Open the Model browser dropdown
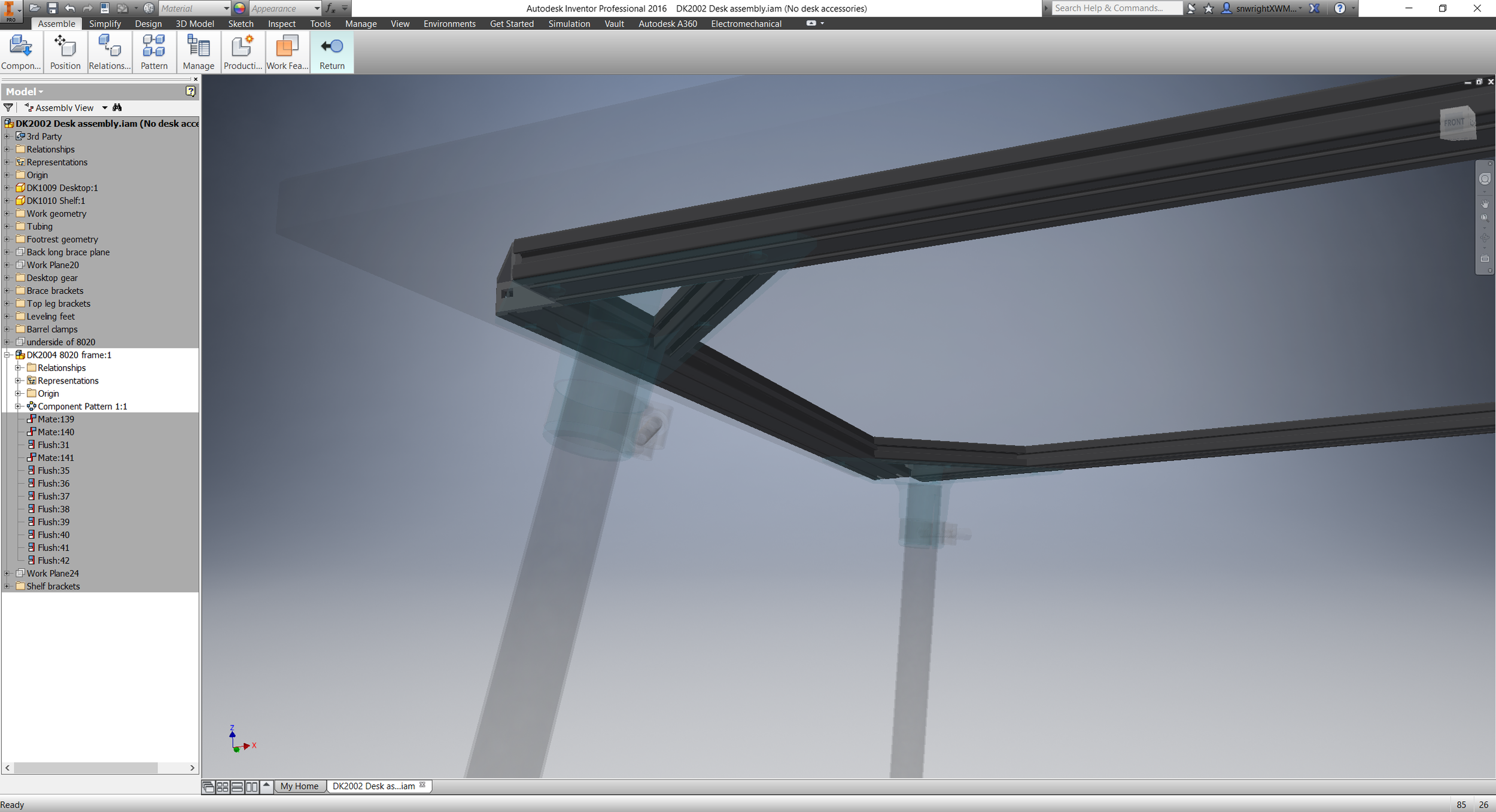Image resolution: width=1496 pixels, height=812 pixels. (25, 92)
